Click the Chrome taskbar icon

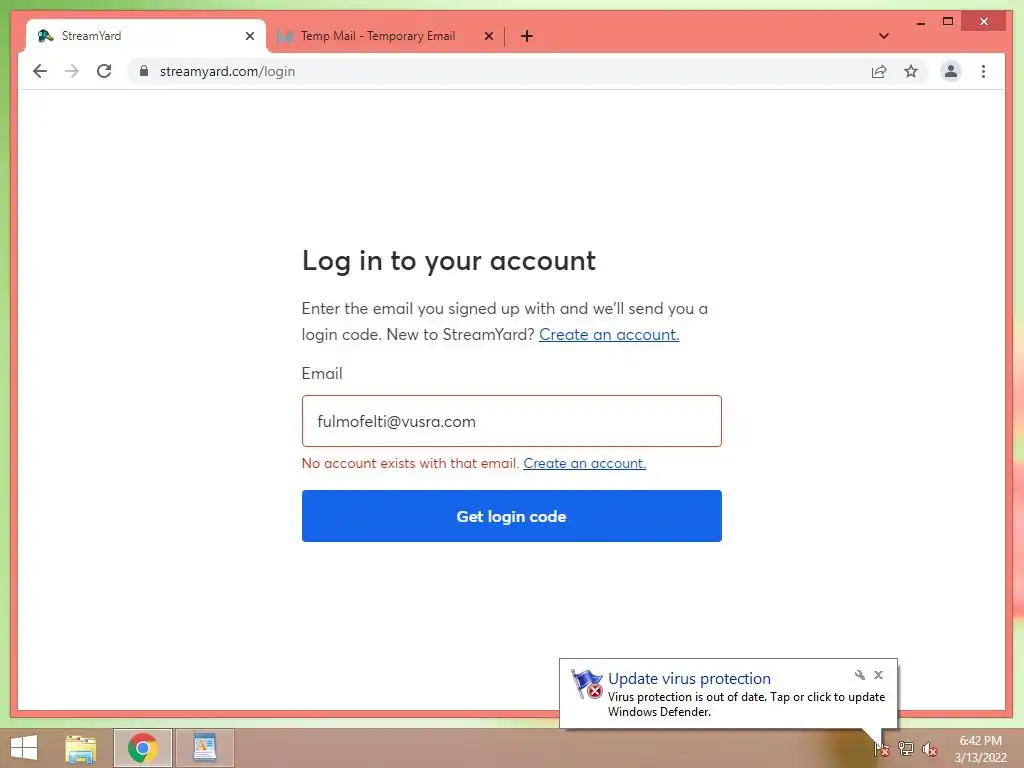click(142, 748)
